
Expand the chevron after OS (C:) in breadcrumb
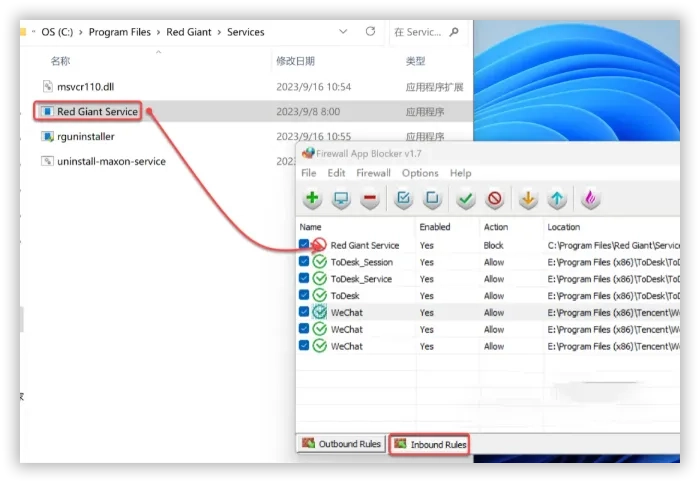81,32
